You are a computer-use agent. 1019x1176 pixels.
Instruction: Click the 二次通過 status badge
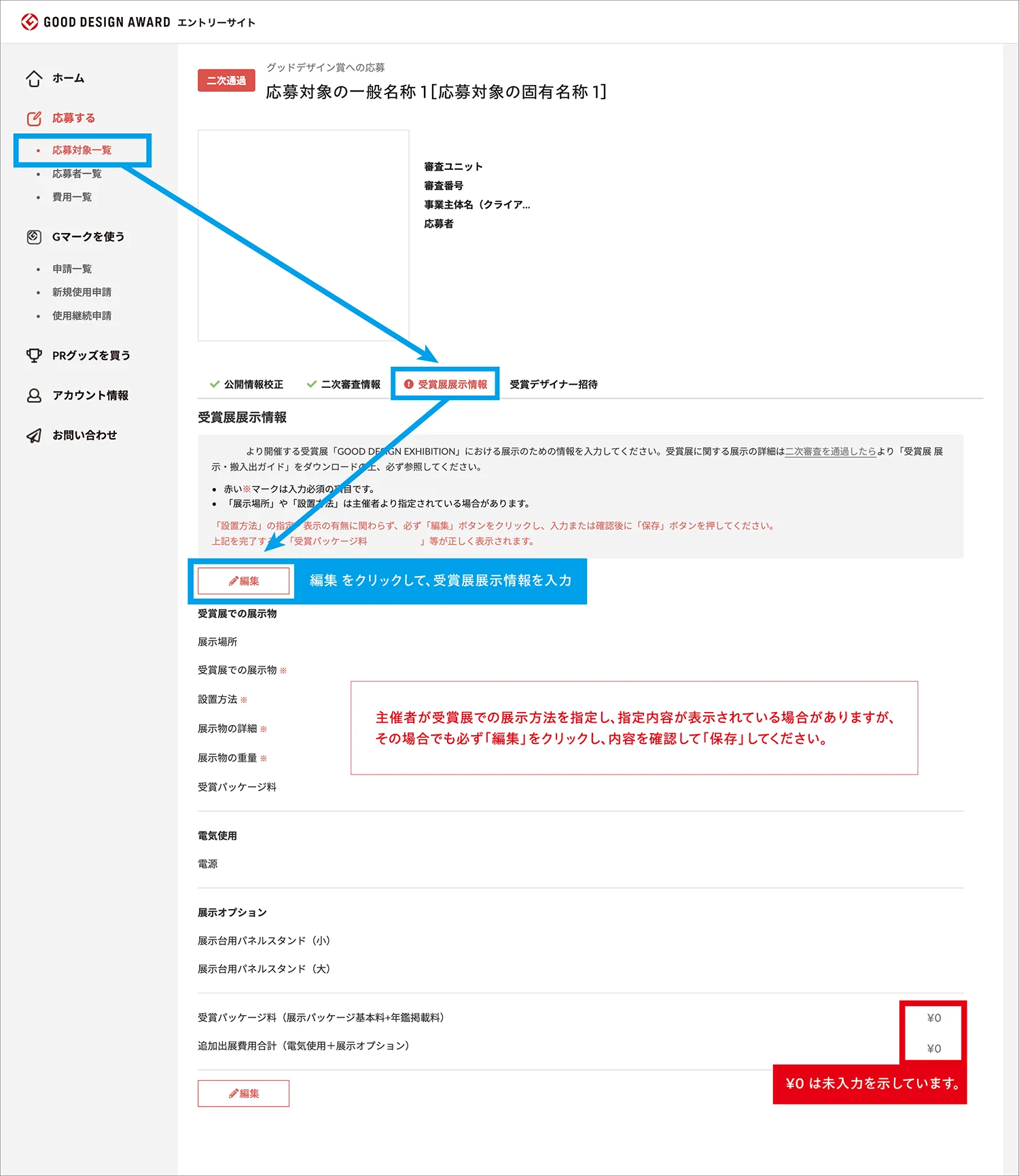pos(226,80)
